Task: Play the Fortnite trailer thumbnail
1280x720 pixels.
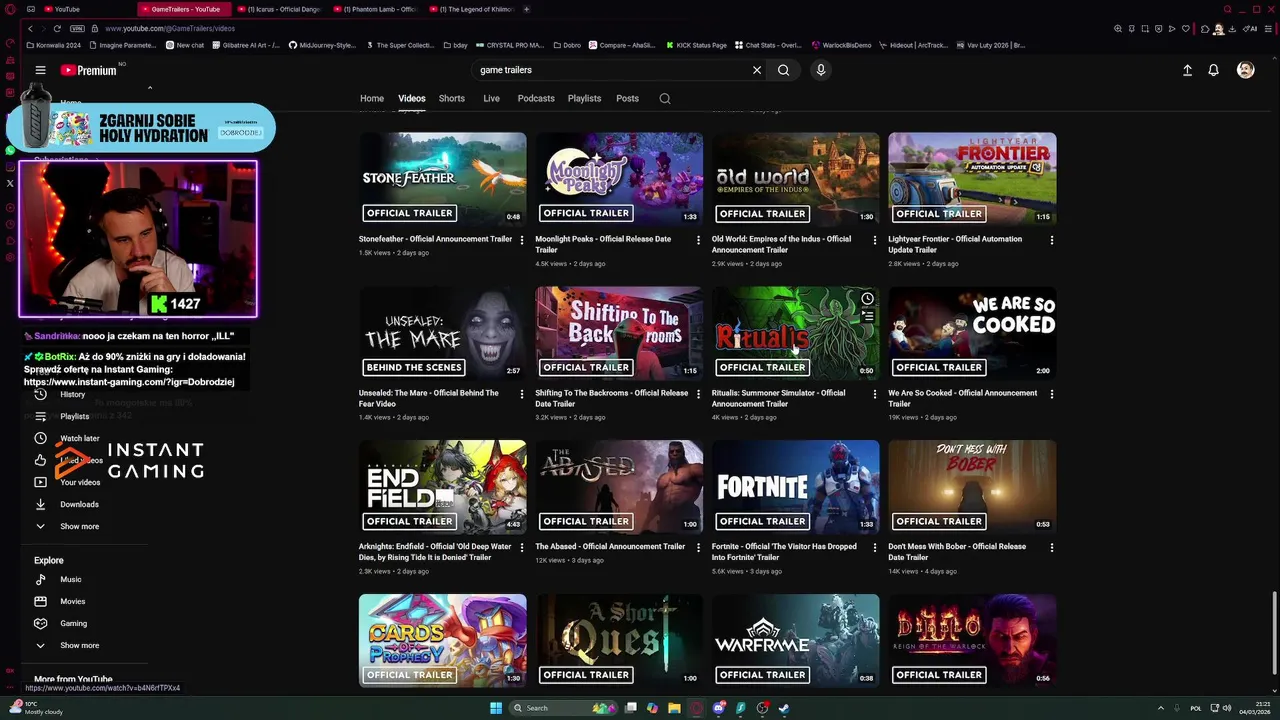Action: [x=796, y=486]
